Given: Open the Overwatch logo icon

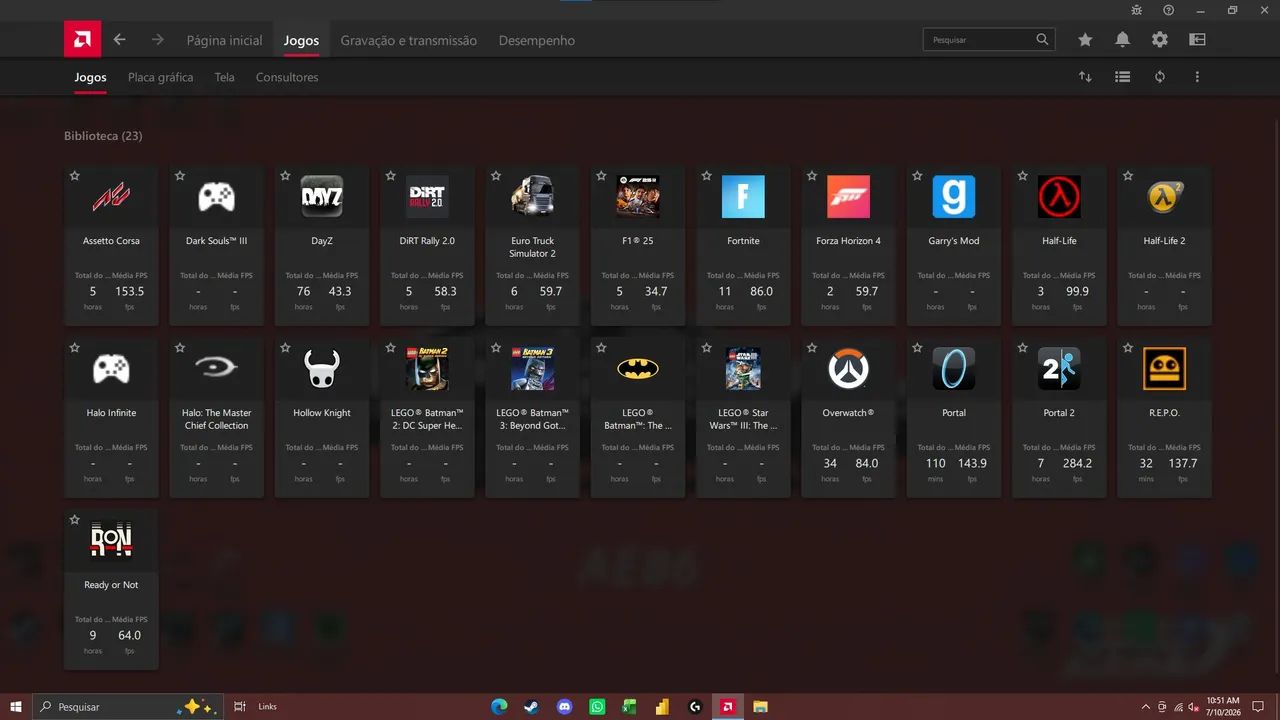Looking at the screenshot, I should pyautogui.click(x=848, y=369).
